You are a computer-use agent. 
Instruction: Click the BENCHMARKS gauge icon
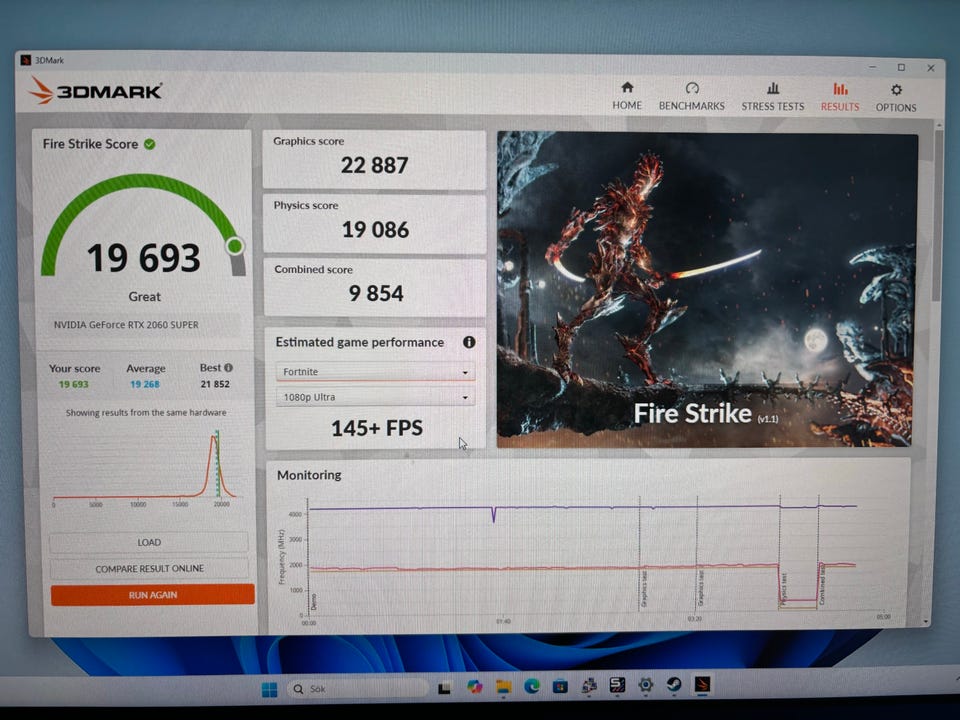click(x=692, y=88)
